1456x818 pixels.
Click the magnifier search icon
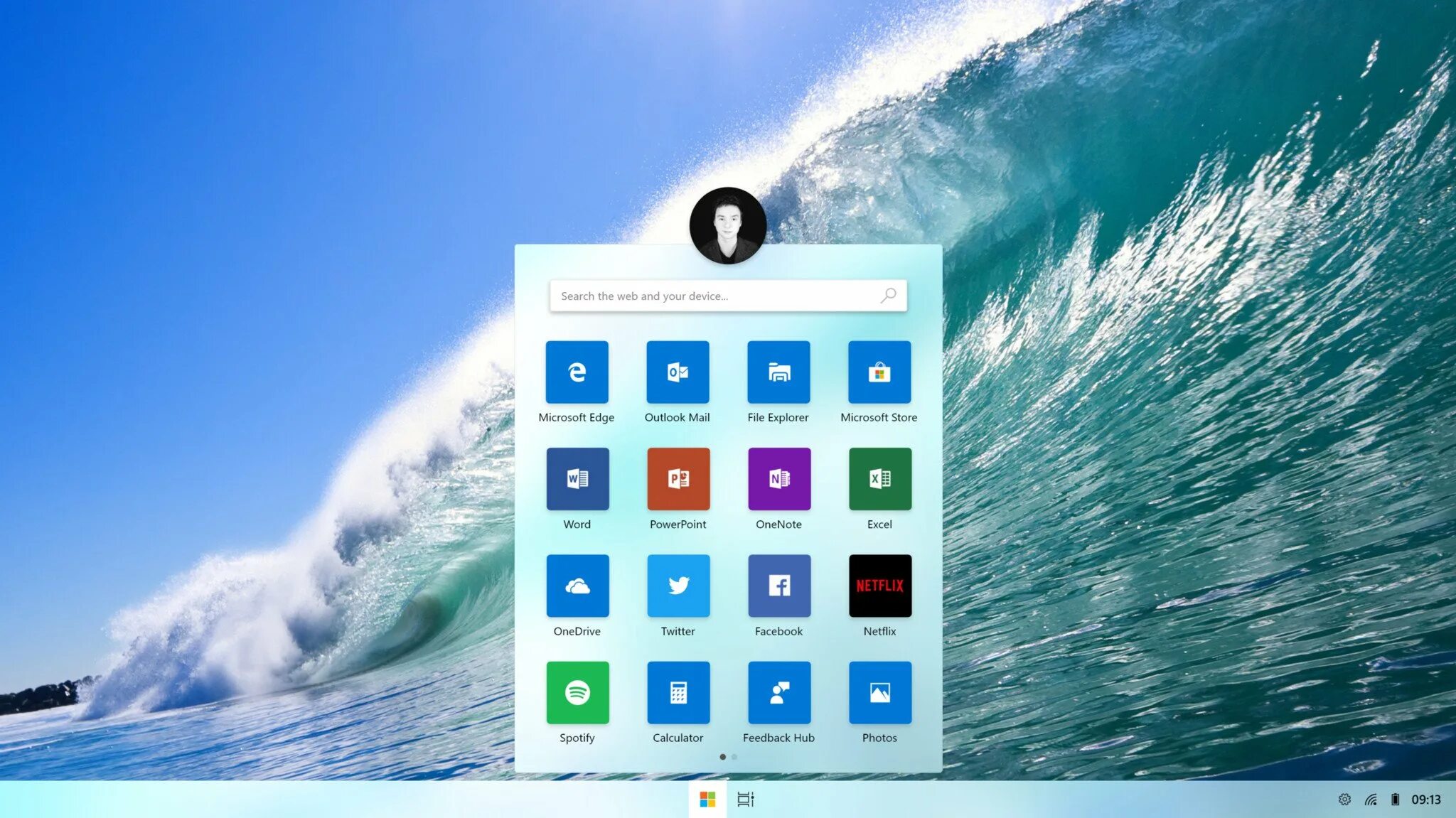(x=889, y=296)
